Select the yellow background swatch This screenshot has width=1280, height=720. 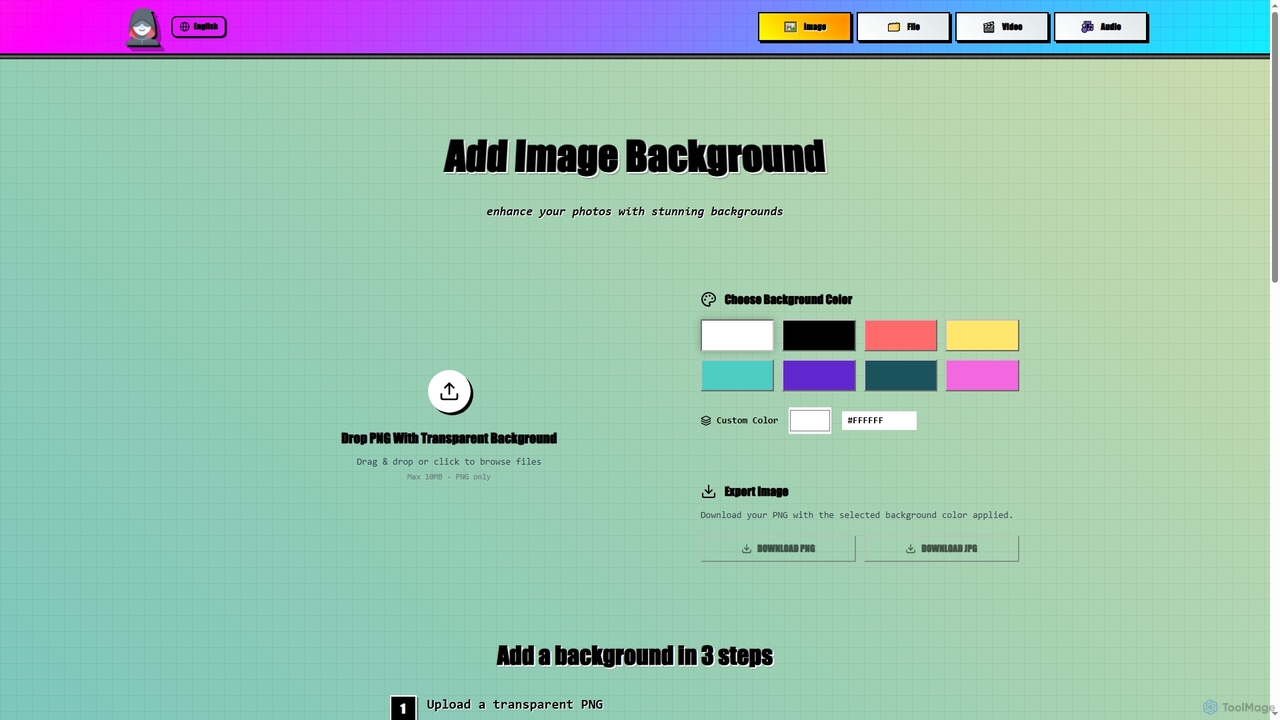982,335
